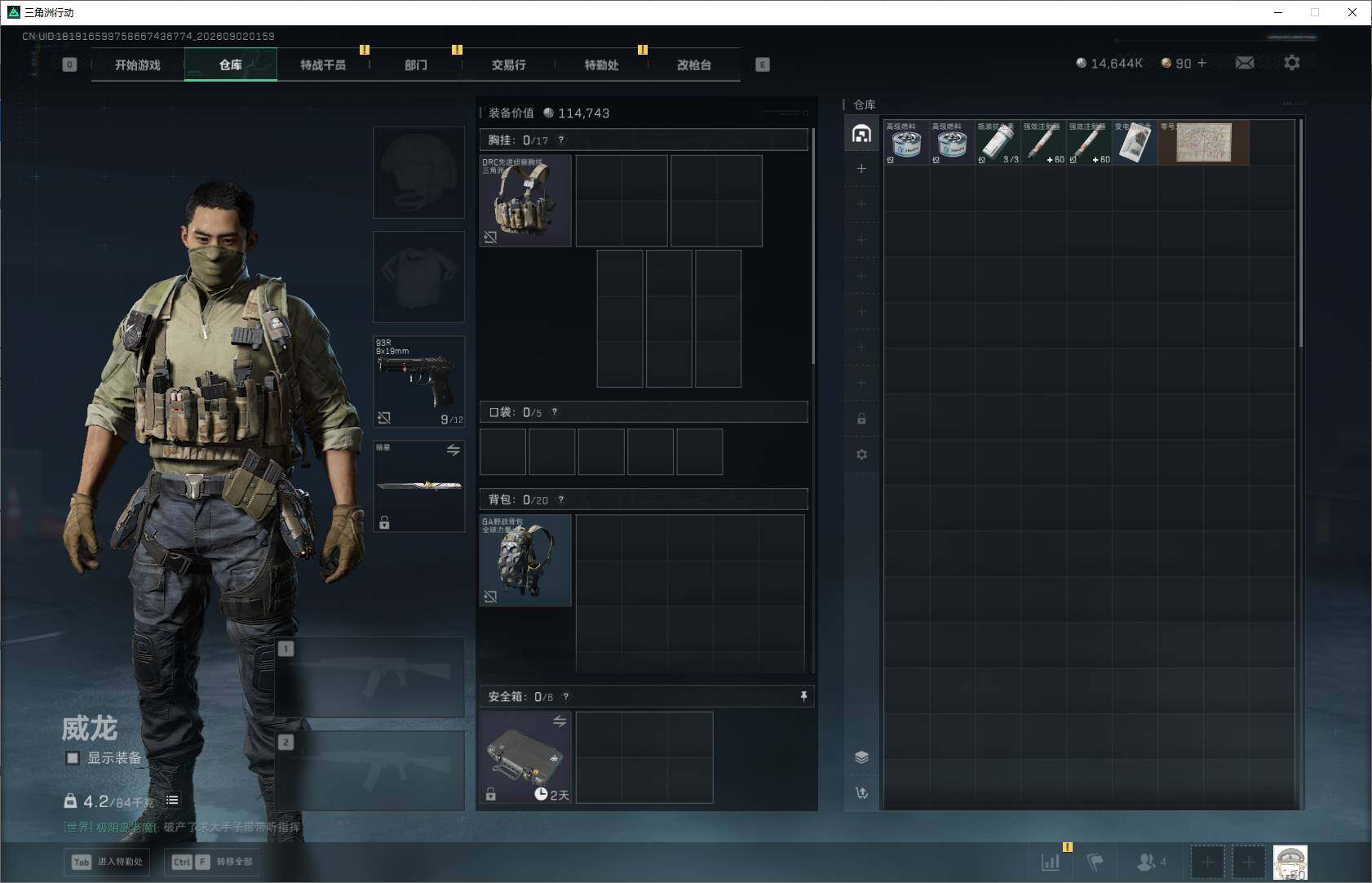1372x883 pixels.
Task: Click the player avatar in the bottom corner
Action: tap(1290, 863)
